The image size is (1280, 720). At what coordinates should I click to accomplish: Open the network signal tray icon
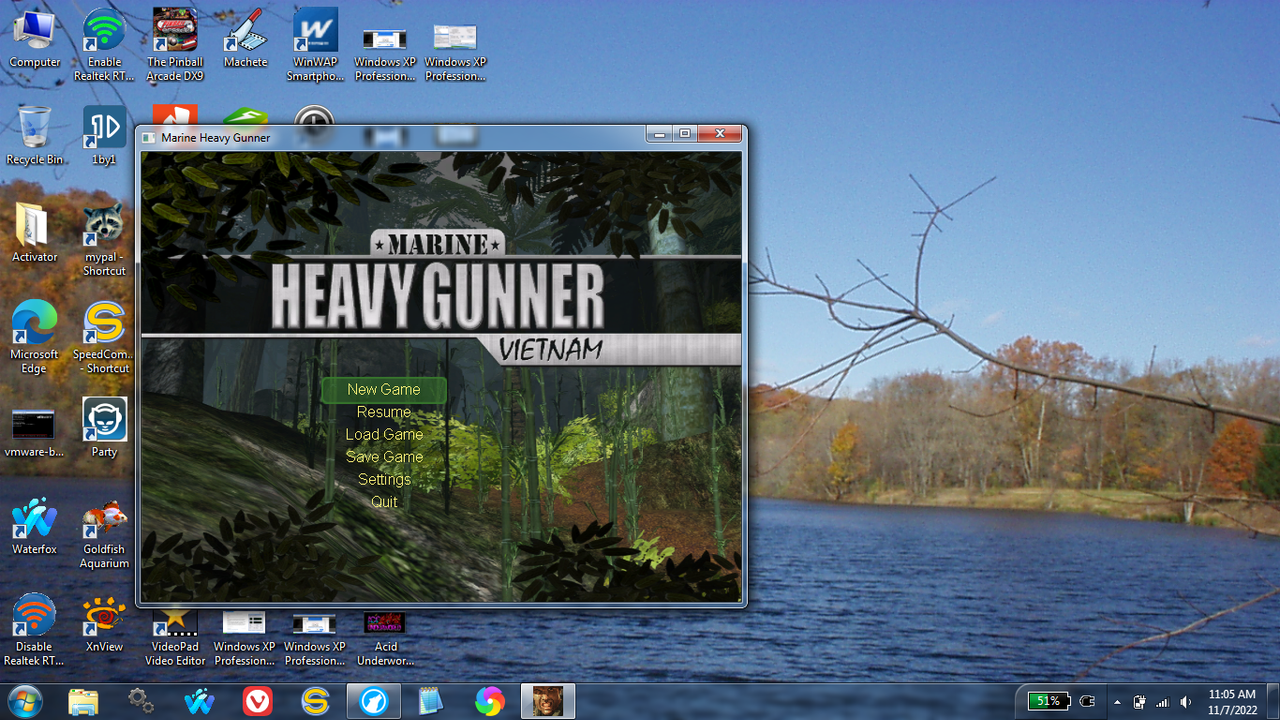[x=1163, y=702]
